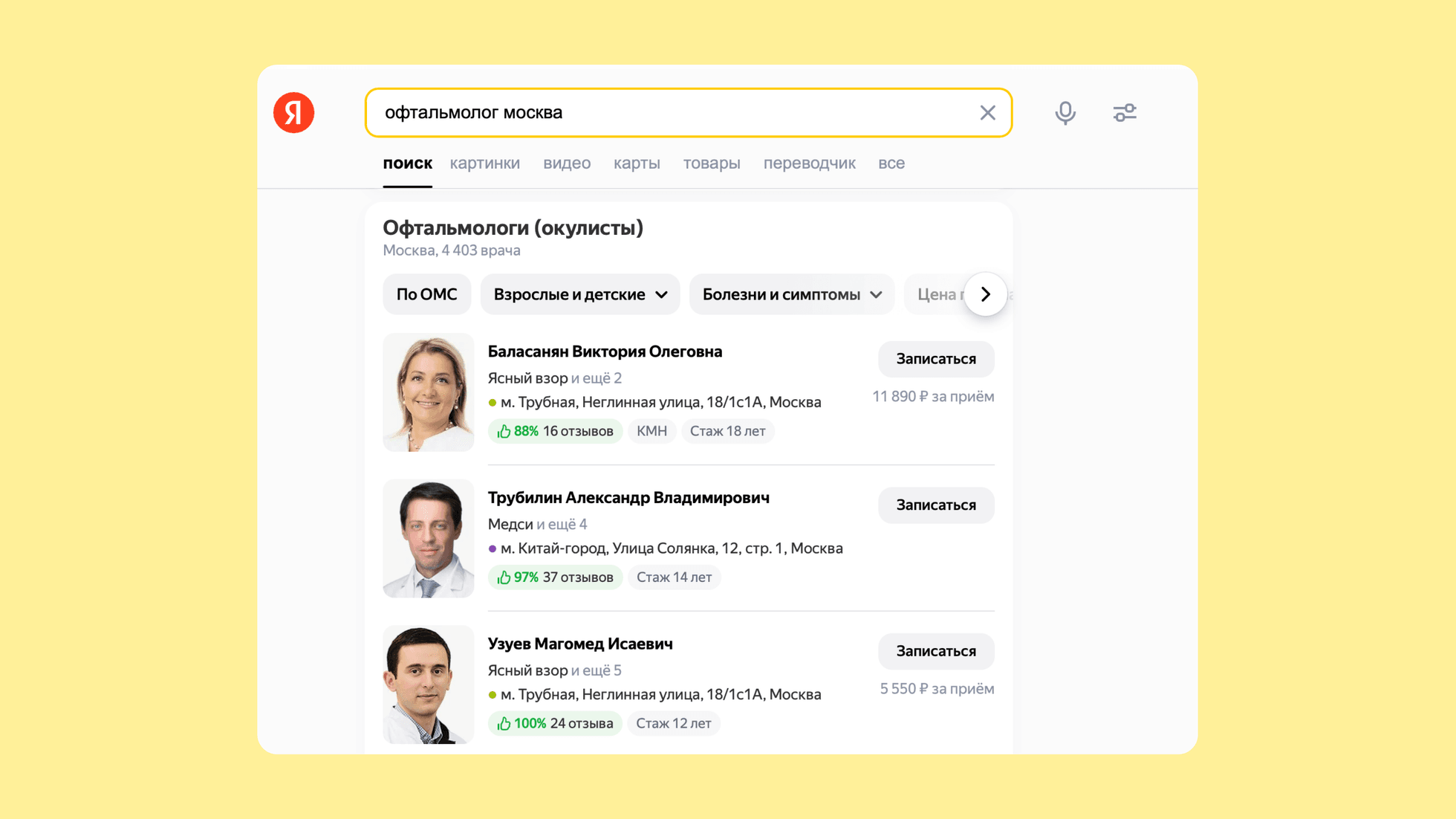The image size is (1456, 819).
Task: Click the Стаж 18 лет badge
Action: tap(727, 431)
